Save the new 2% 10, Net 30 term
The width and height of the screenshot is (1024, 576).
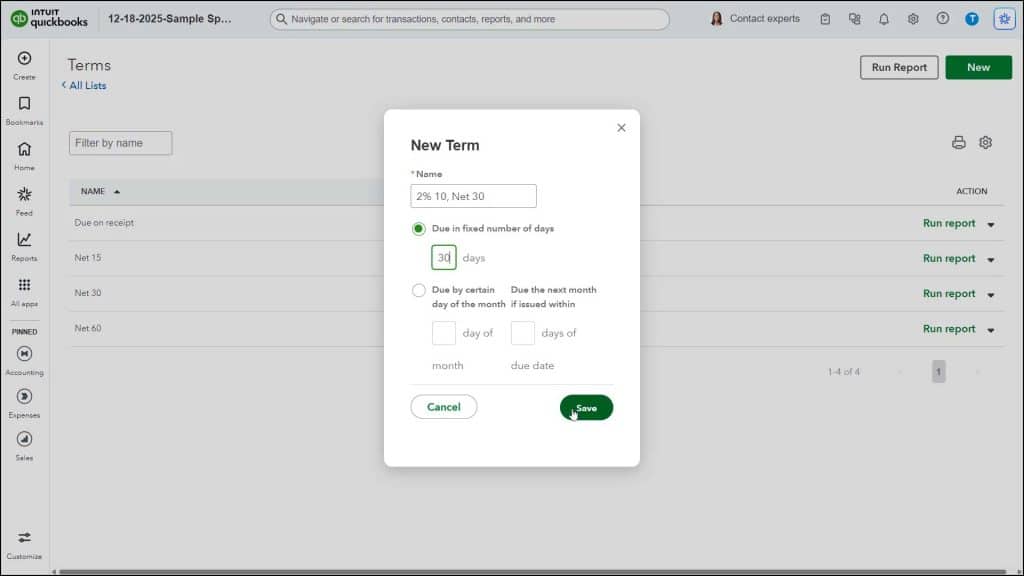[x=586, y=407]
